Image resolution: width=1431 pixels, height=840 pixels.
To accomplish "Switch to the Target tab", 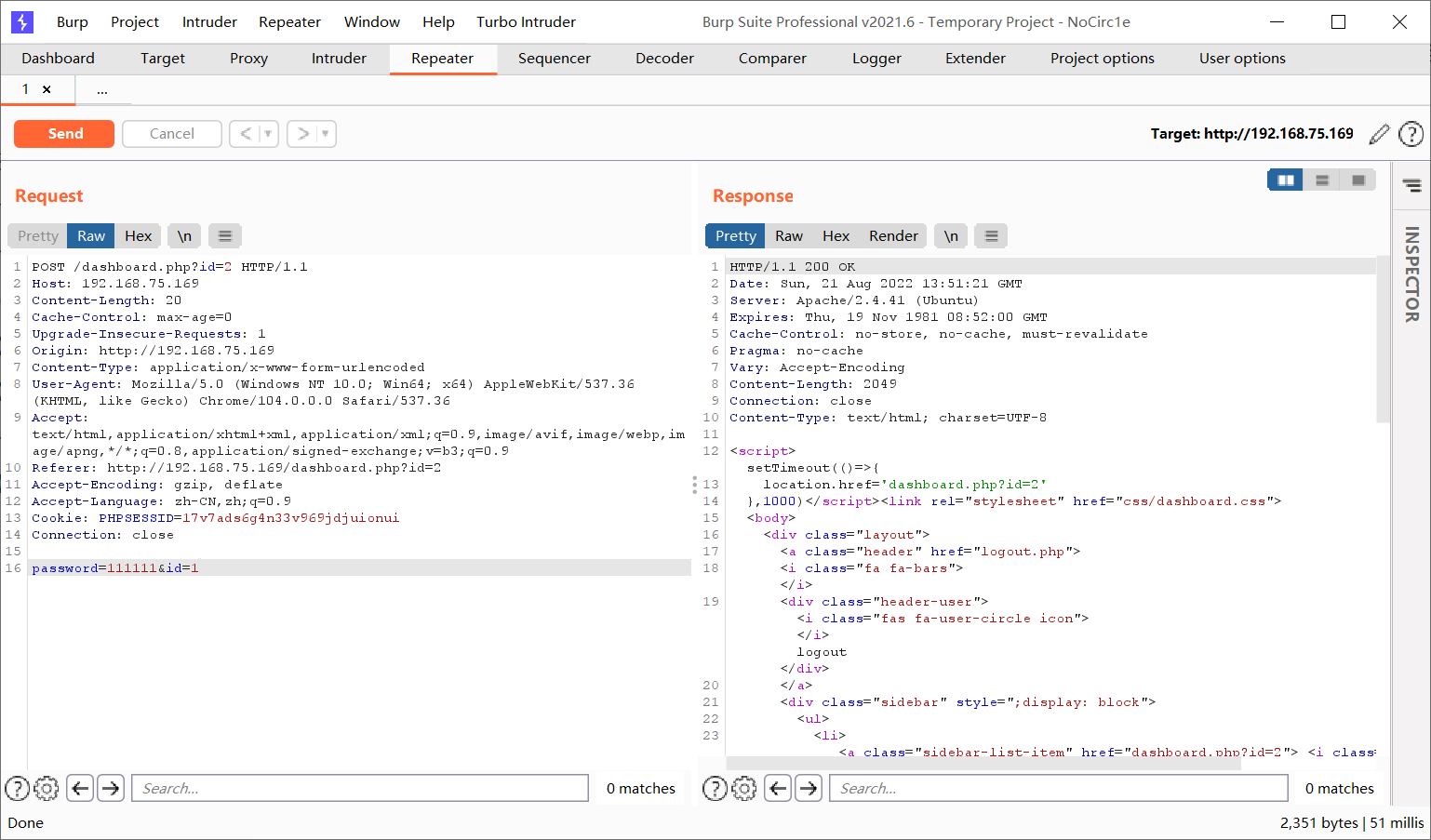I will tap(163, 59).
